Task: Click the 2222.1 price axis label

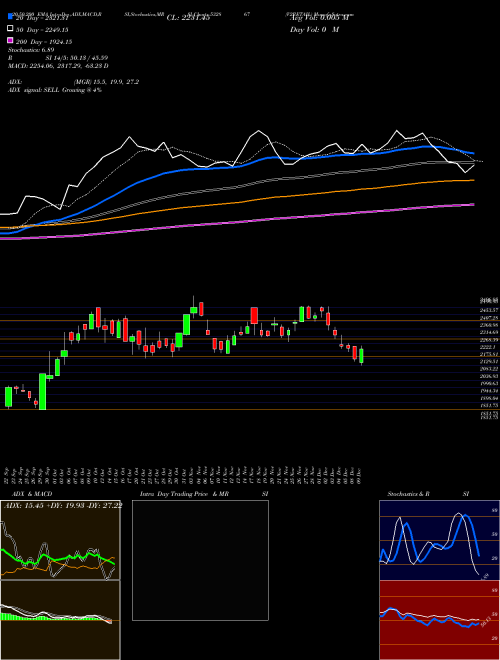Action: point(488,347)
